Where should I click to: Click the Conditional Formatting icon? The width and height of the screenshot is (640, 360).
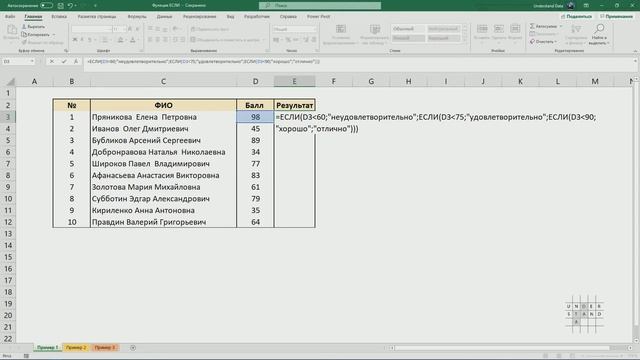(x=341, y=29)
